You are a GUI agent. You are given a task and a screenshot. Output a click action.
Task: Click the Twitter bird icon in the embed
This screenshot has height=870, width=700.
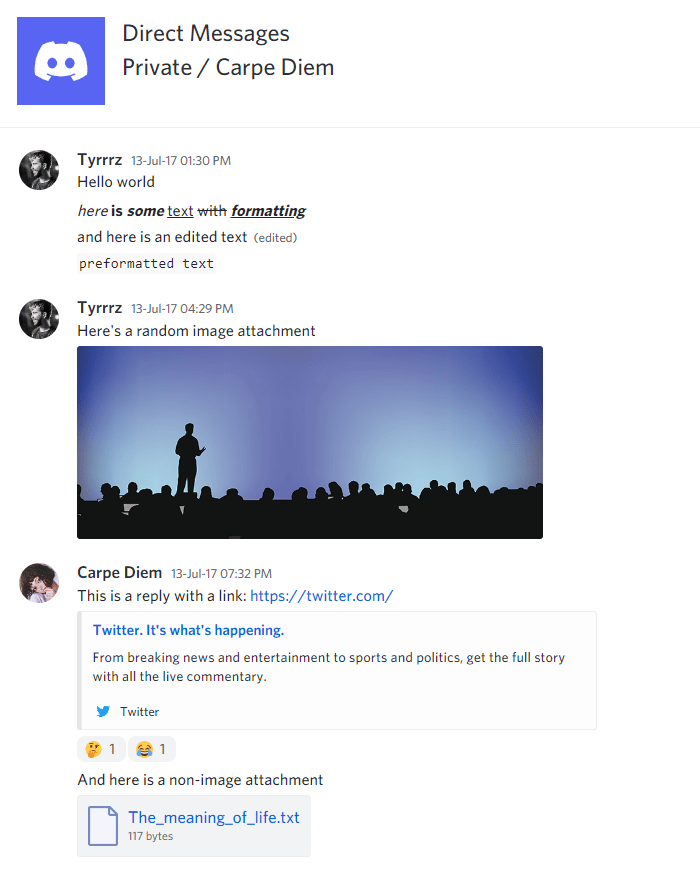pyautogui.click(x=102, y=711)
